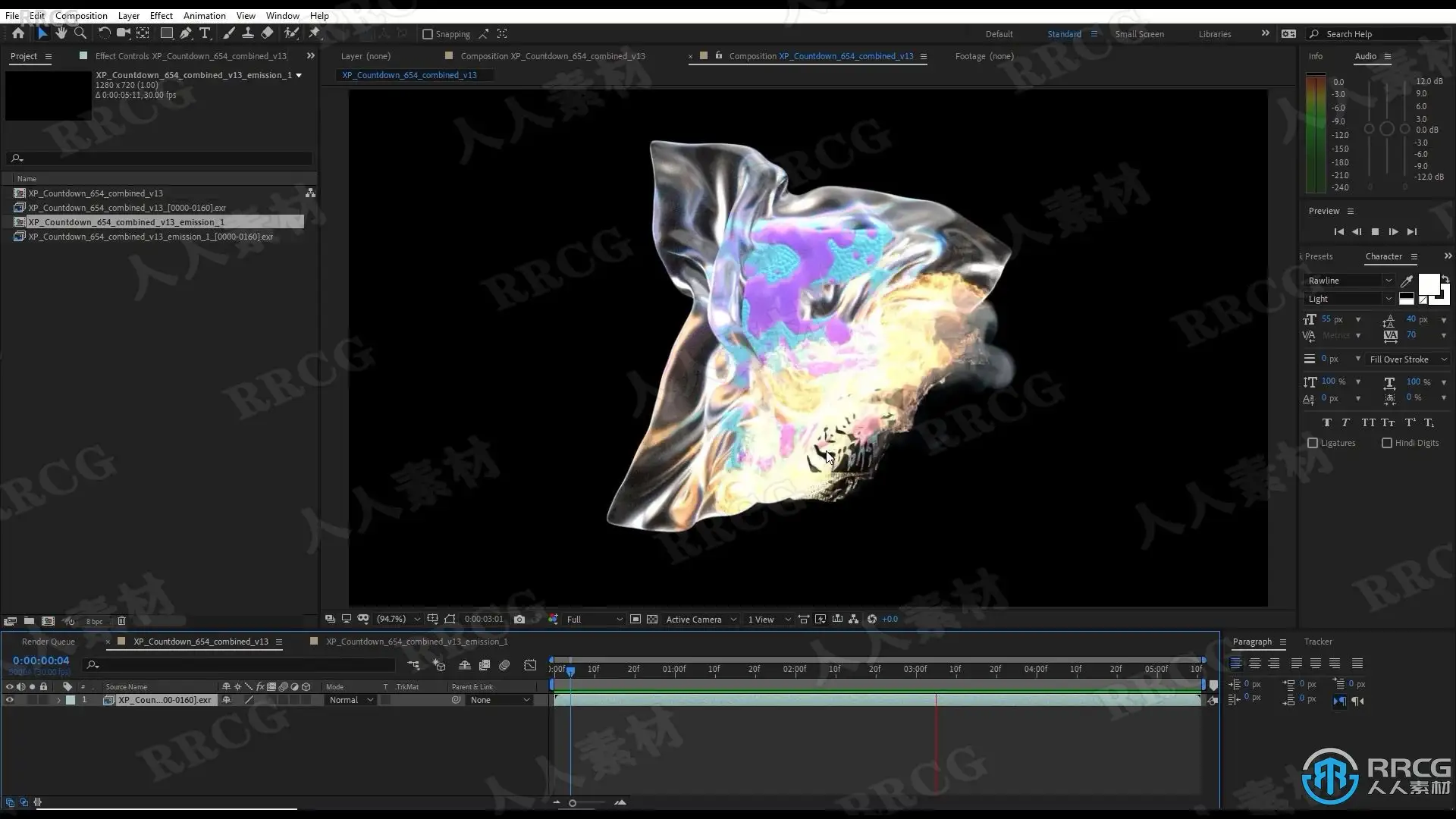Toggle the Shy layers hide switch in timeline
Screen dimensions: 1456x819
pos(465,665)
